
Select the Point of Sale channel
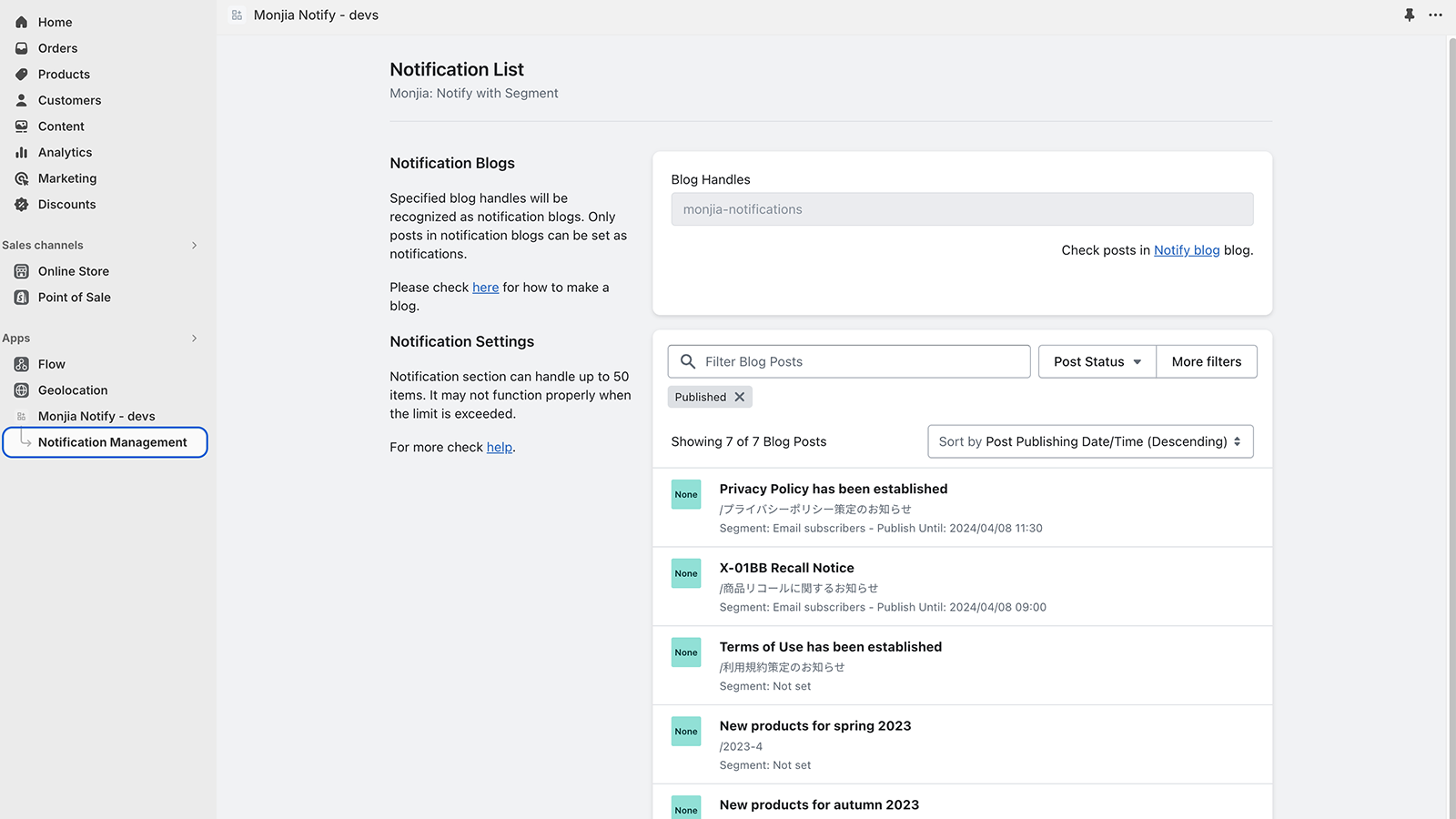coord(74,297)
